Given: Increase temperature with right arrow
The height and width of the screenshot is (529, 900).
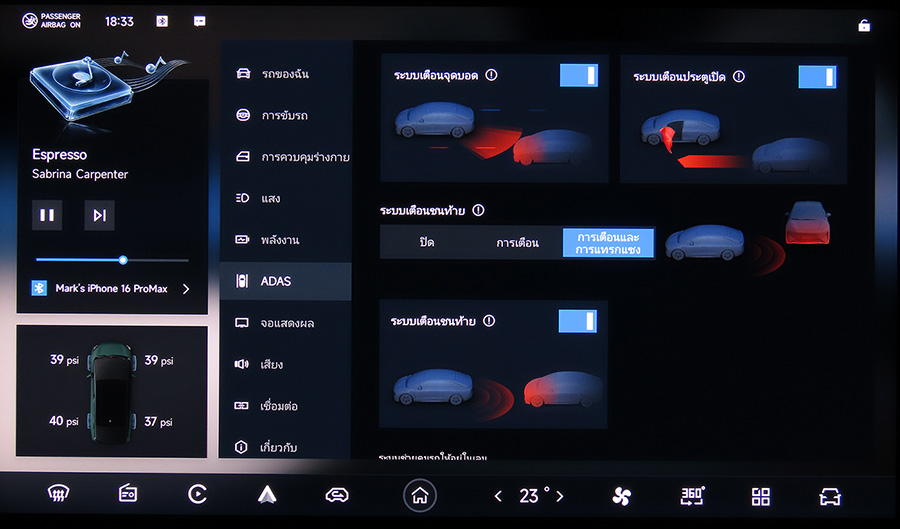Looking at the screenshot, I should tap(559, 496).
